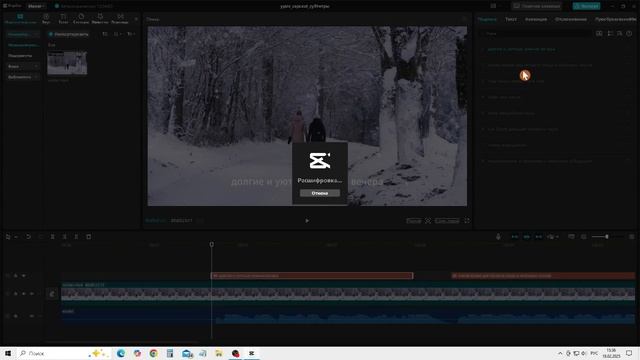Click the Export button

587,6
